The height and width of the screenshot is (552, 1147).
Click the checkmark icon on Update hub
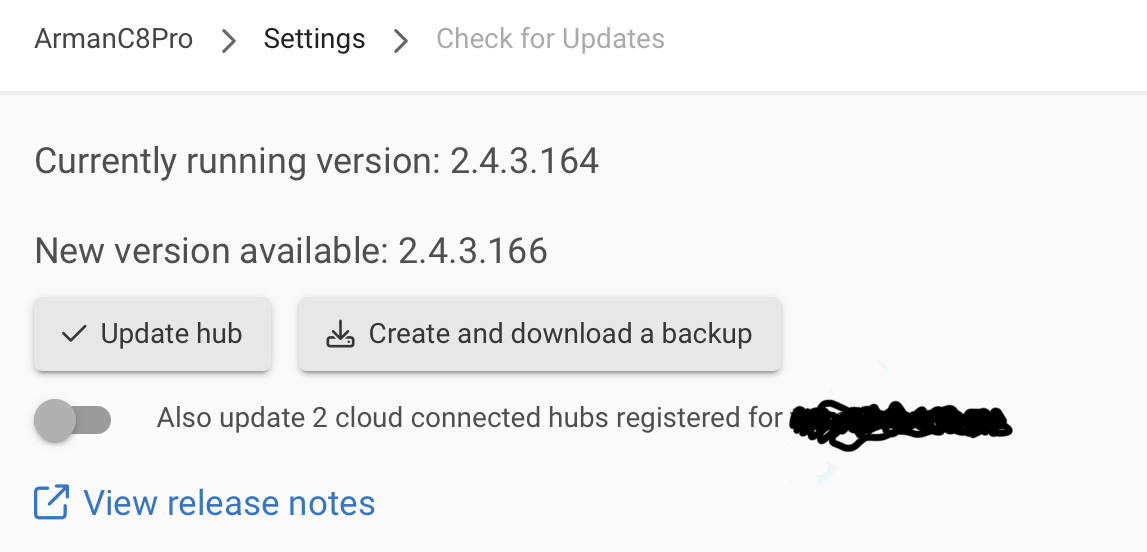74,334
